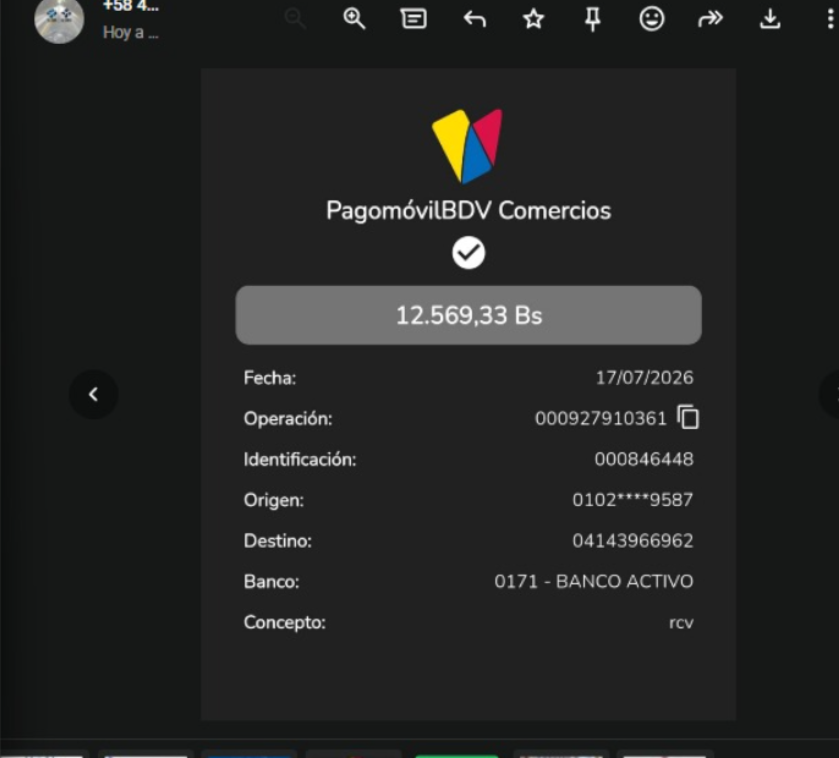Click the Operación: label
839x758 pixels.
tap(288, 418)
